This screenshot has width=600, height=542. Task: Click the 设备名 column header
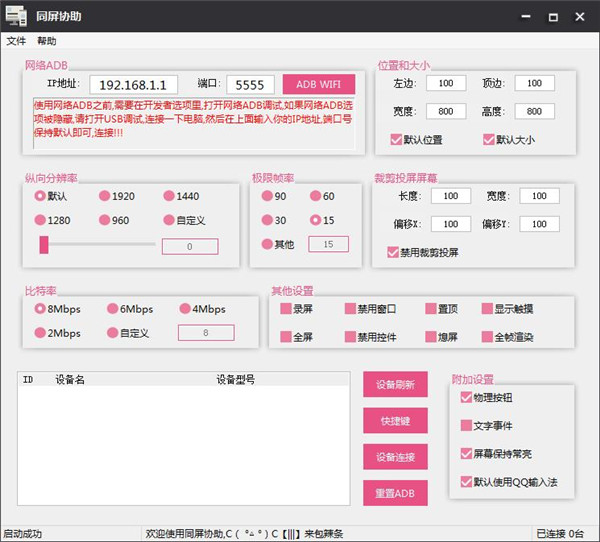pos(70,380)
